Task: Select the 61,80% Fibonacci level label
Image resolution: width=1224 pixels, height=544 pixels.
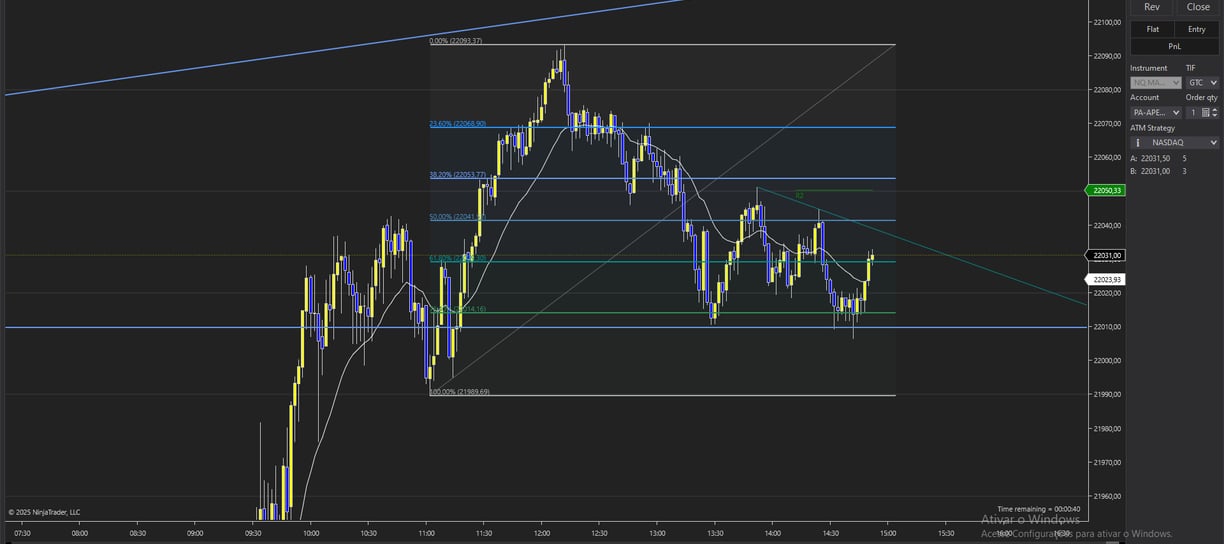Action: [457, 258]
